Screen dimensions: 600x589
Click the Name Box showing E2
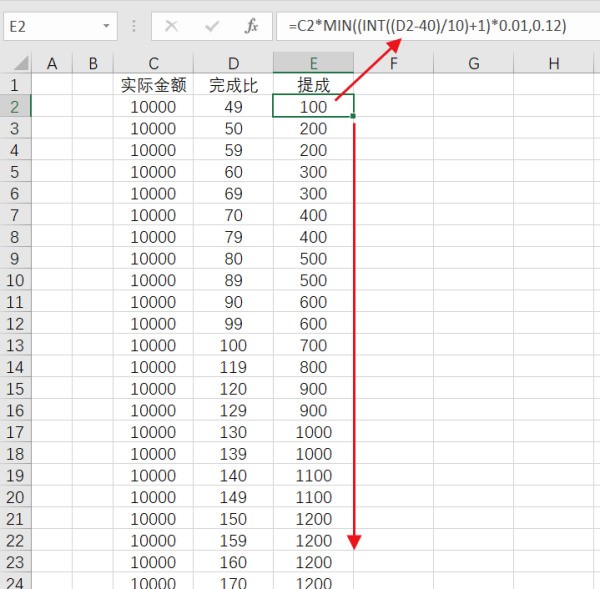click(50, 26)
